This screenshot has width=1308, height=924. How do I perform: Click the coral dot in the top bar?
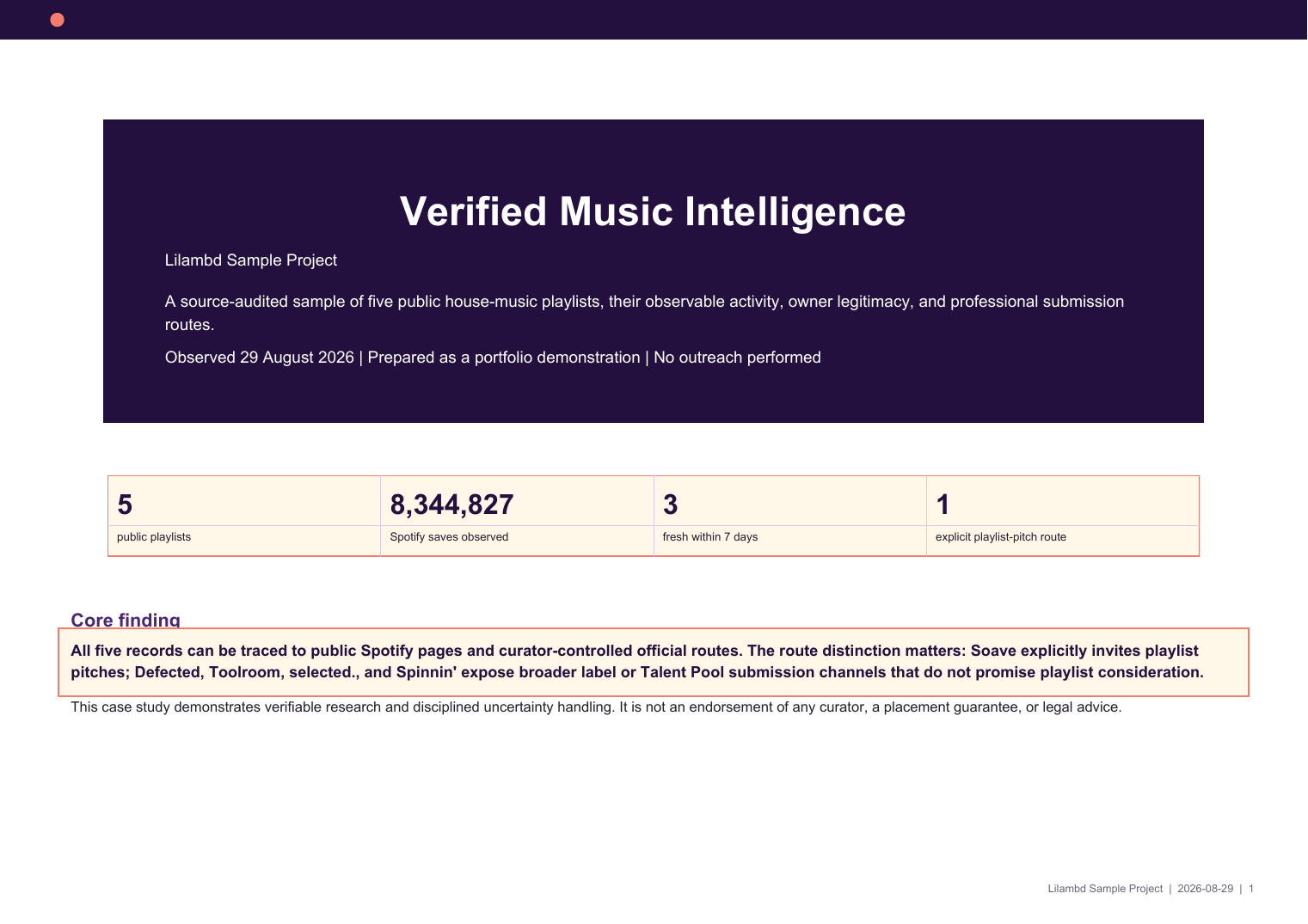[58, 20]
